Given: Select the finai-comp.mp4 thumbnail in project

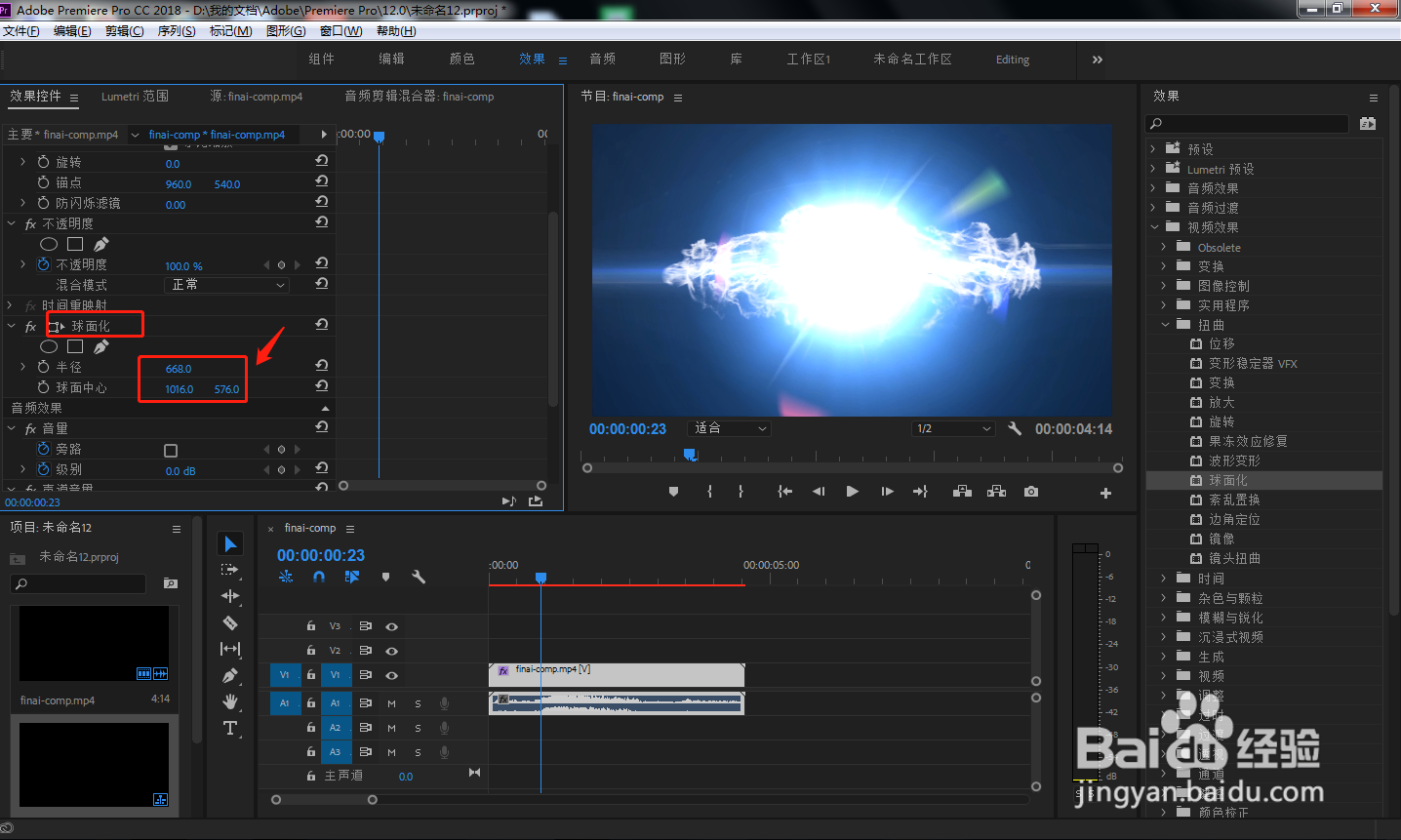Looking at the screenshot, I should 95,644.
